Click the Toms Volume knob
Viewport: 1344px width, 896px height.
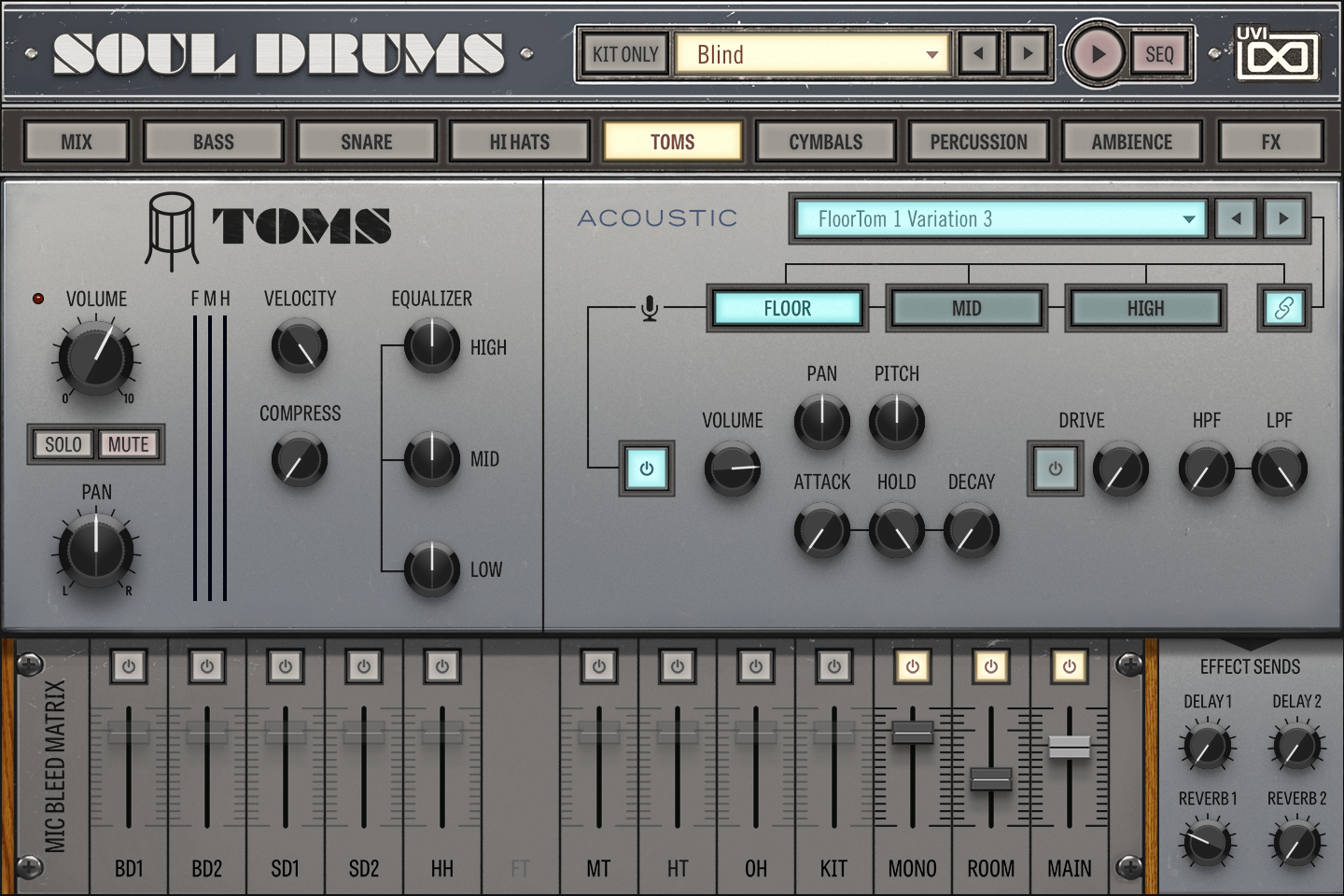(96, 357)
